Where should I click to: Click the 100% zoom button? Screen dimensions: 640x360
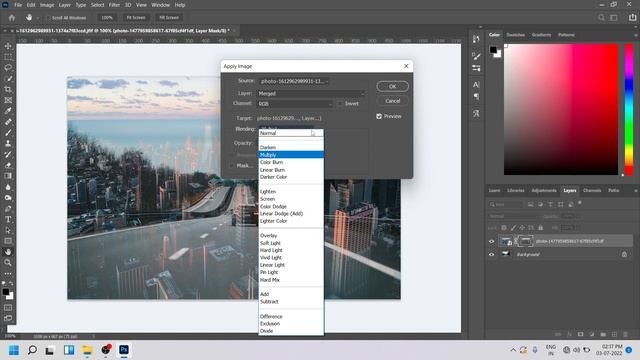[x=107, y=18]
